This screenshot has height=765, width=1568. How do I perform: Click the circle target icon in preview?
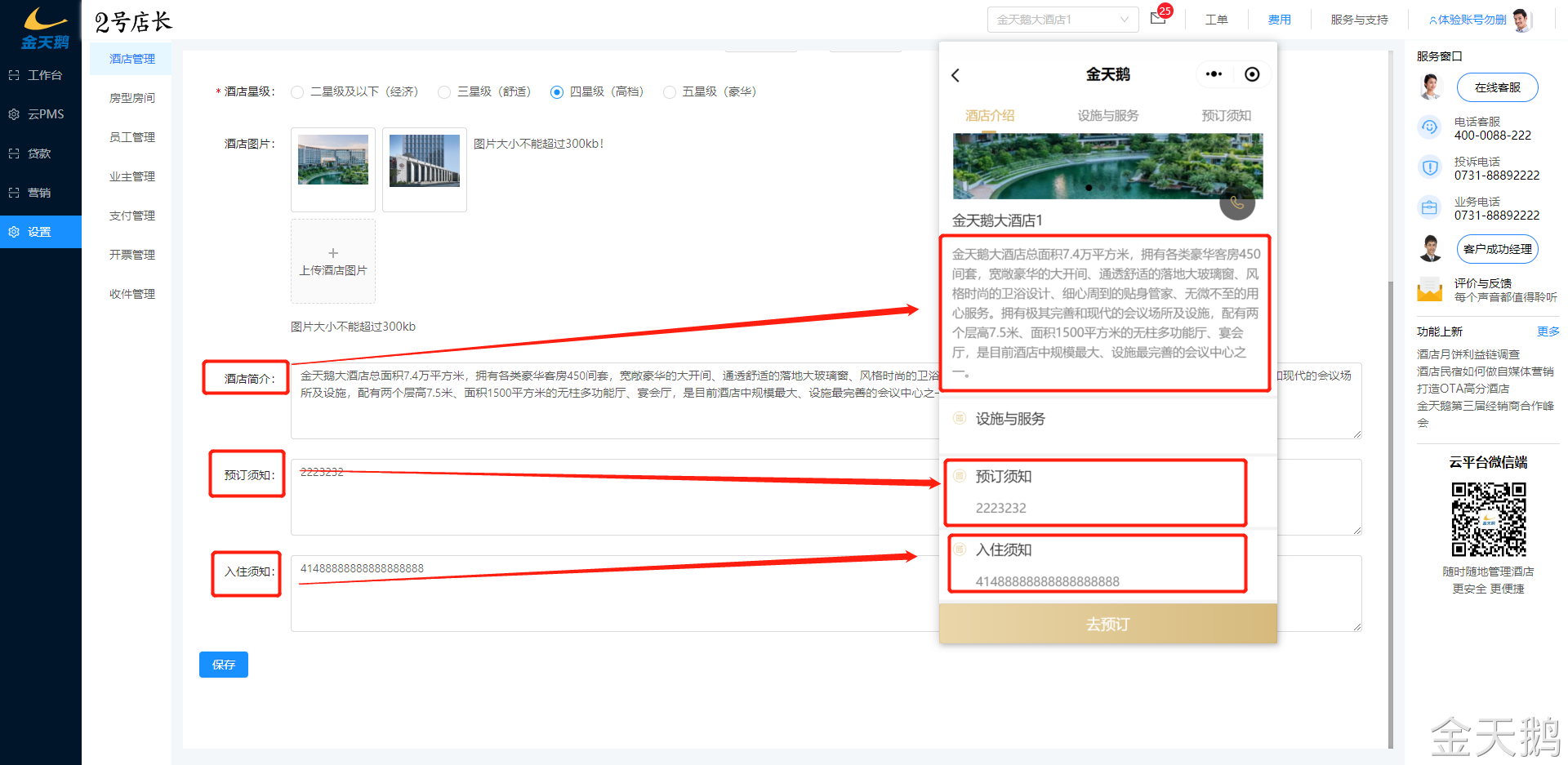(x=1252, y=74)
